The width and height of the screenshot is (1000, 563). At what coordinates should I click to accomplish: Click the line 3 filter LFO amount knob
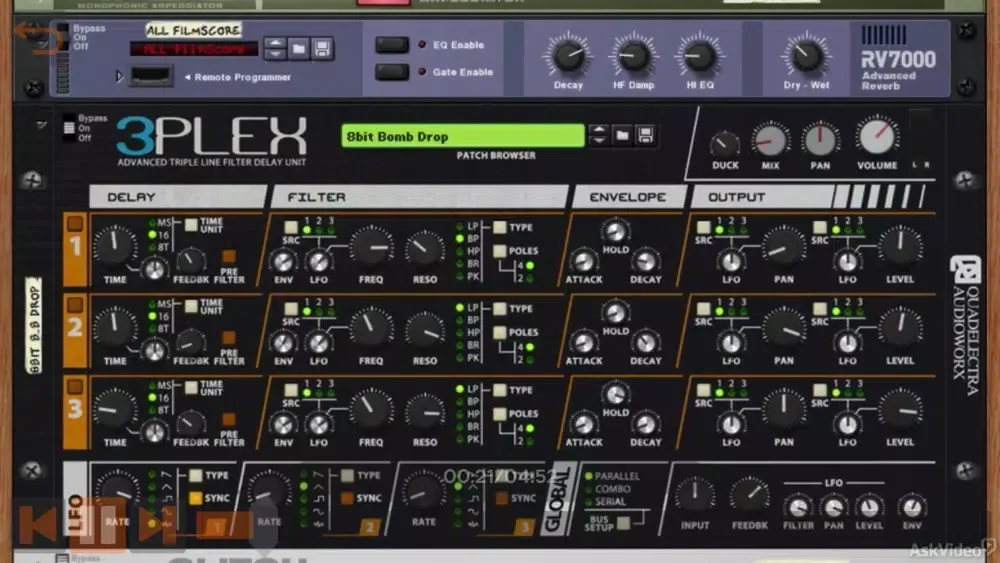click(318, 424)
